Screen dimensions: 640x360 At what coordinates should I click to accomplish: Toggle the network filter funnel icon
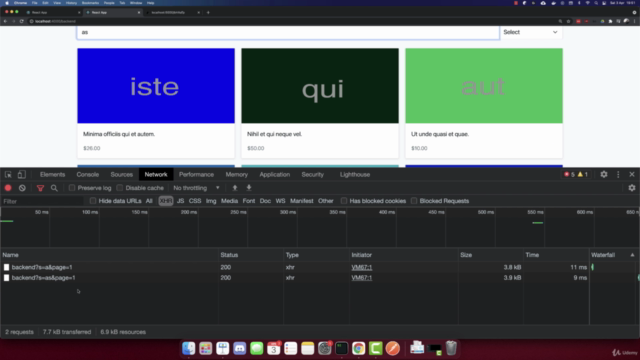click(40, 188)
